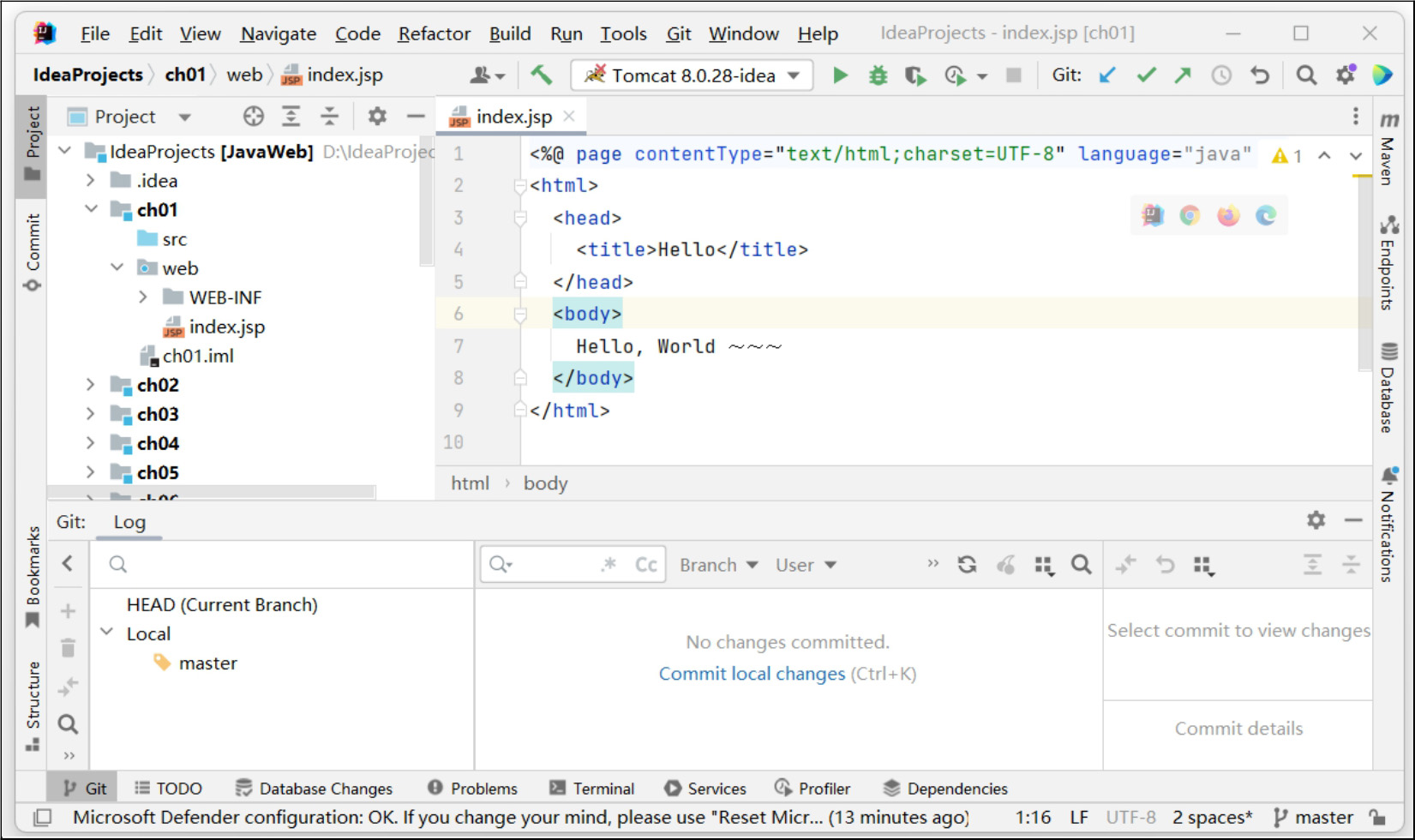This screenshot has height=840, width=1415.
Task: Toggle Regex option in Git log search
Action: tap(609, 565)
